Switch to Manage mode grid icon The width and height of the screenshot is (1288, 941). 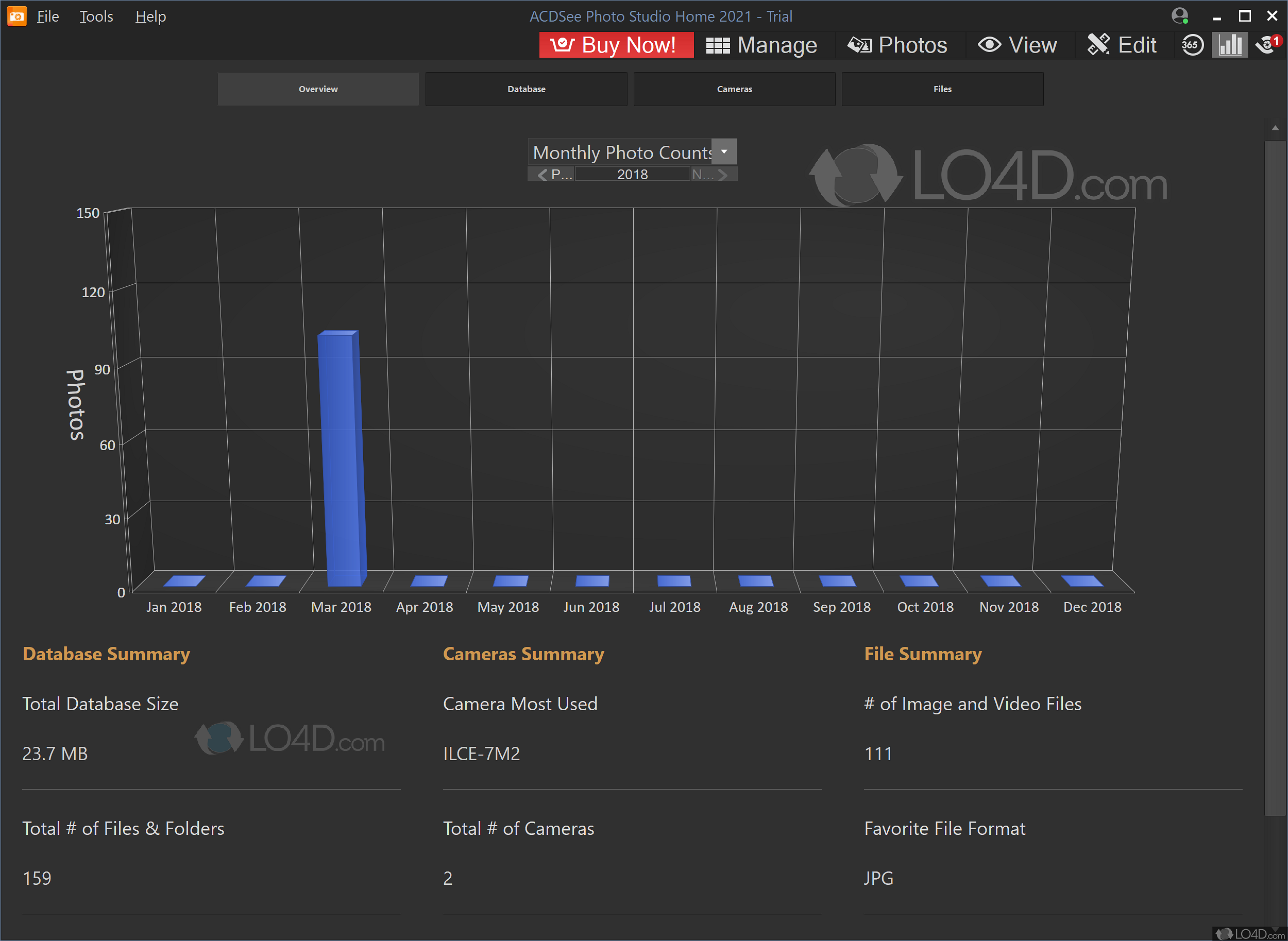click(x=761, y=45)
